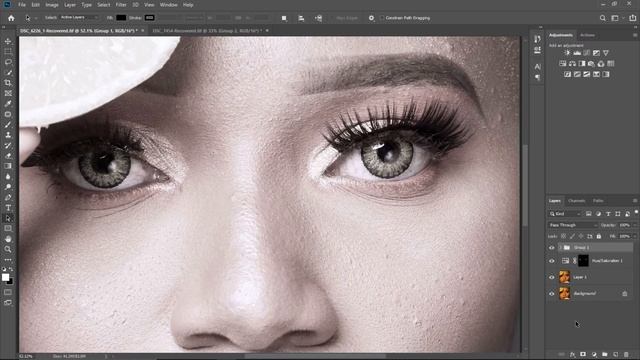Create a new group with folder icon
This screenshot has height=360, width=640.
point(604,354)
